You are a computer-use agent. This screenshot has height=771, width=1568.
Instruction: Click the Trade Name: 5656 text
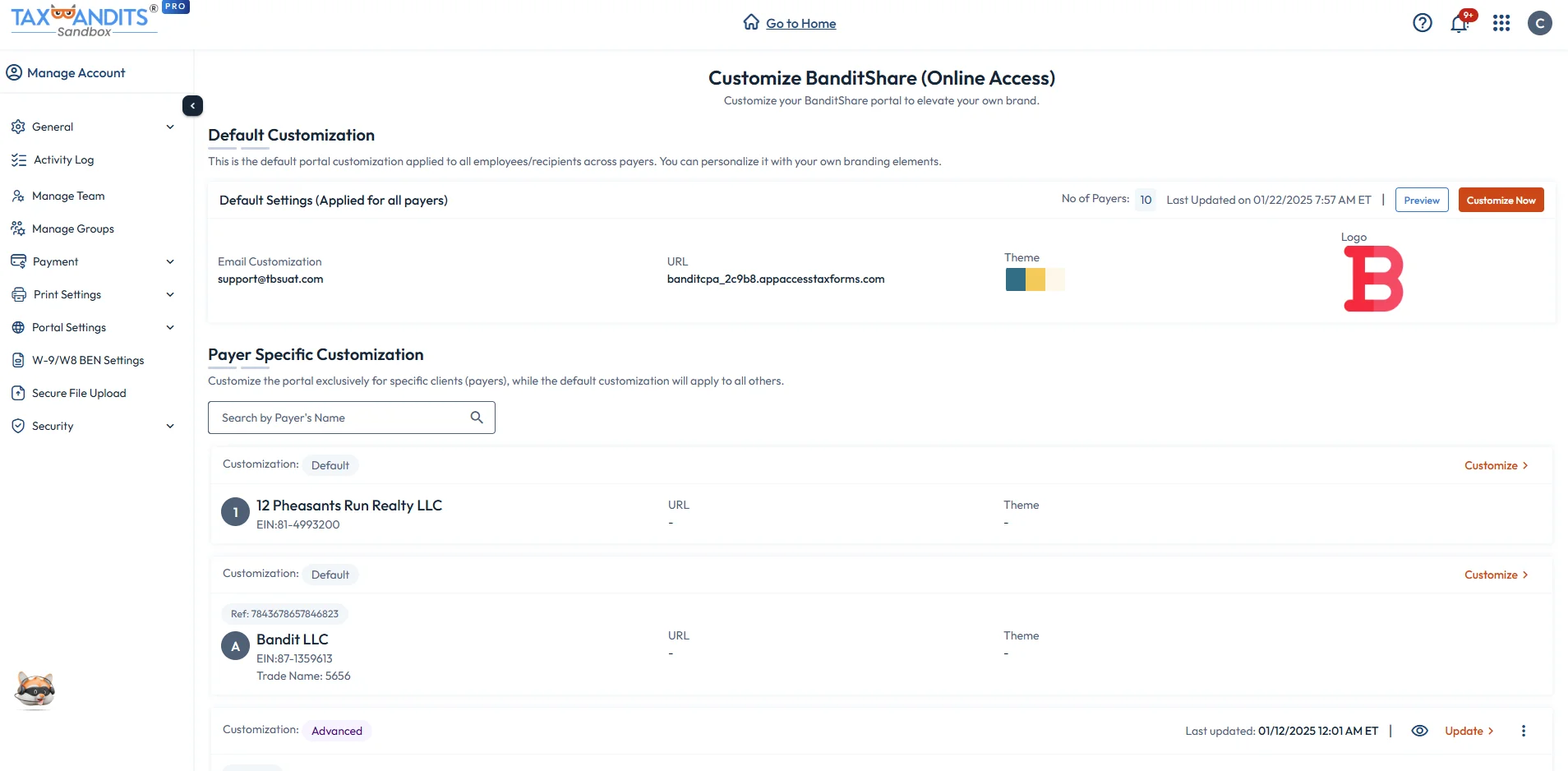click(x=303, y=676)
